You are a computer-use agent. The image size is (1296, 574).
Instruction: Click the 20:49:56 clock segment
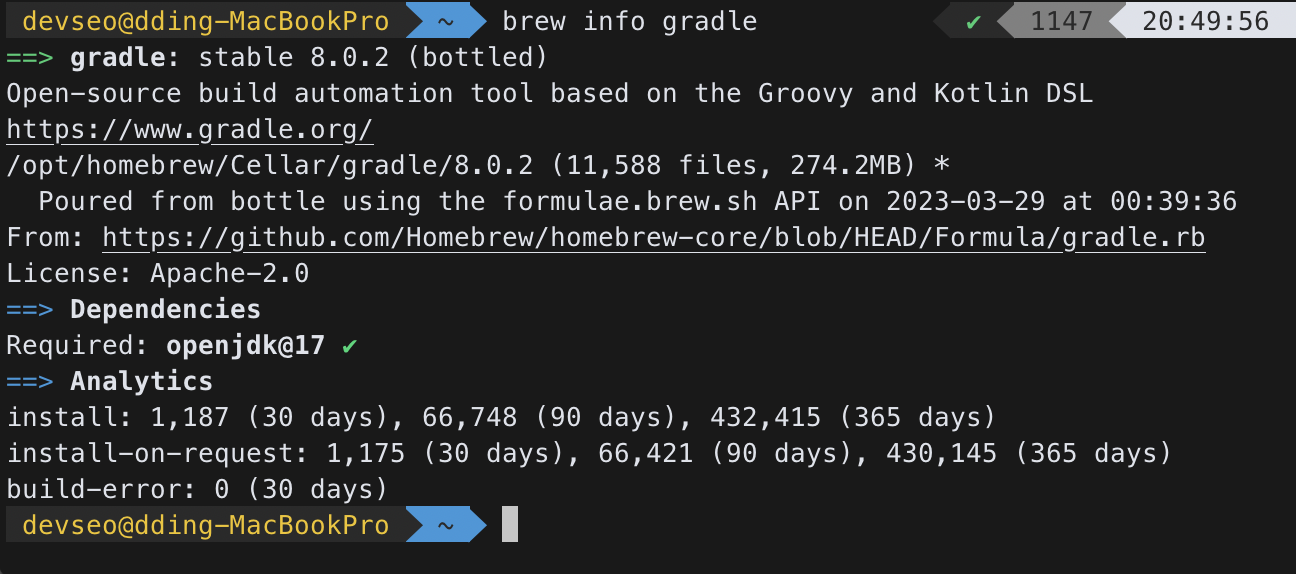click(x=1205, y=21)
